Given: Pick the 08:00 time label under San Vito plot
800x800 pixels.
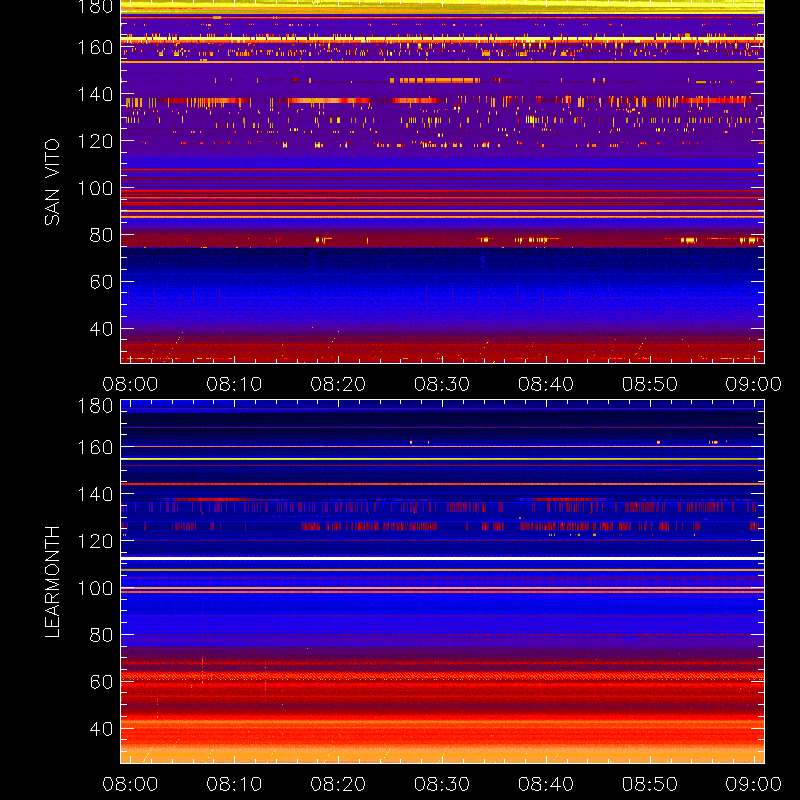Looking at the screenshot, I should [130, 384].
